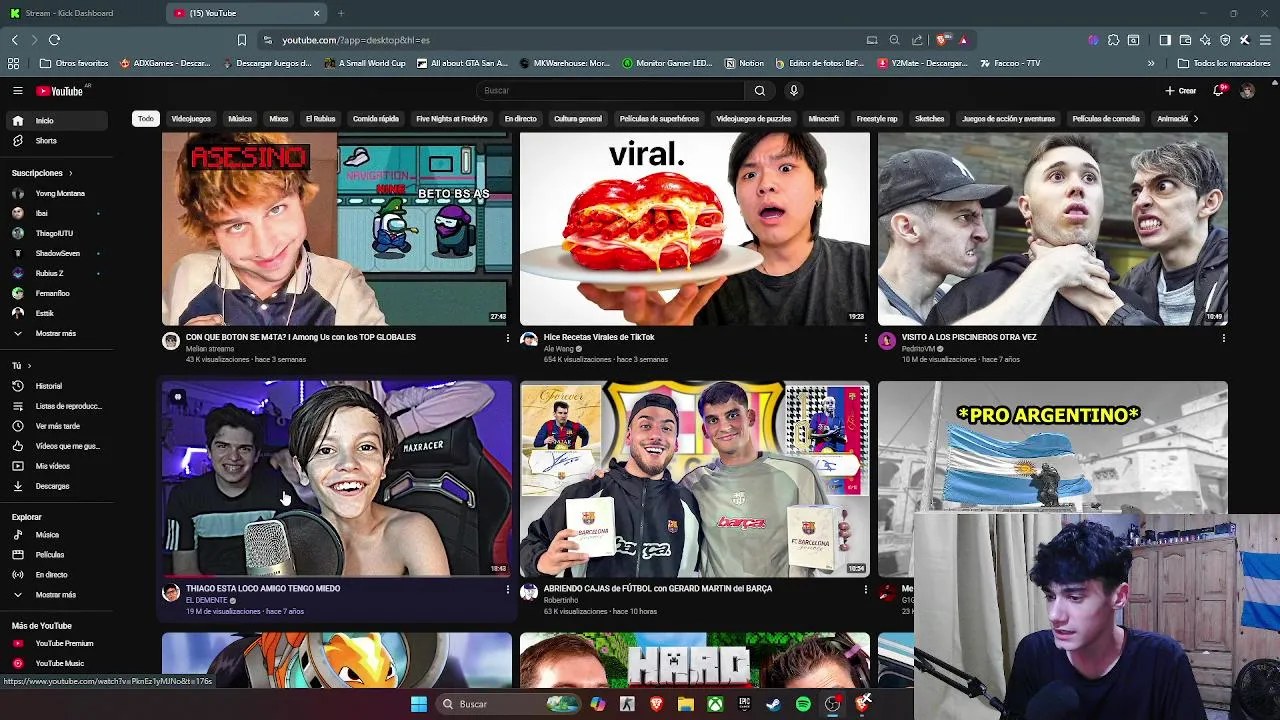This screenshot has height=720, width=1280.
Task: Open options menu for Thiago esta loco video
Action: 507,589
